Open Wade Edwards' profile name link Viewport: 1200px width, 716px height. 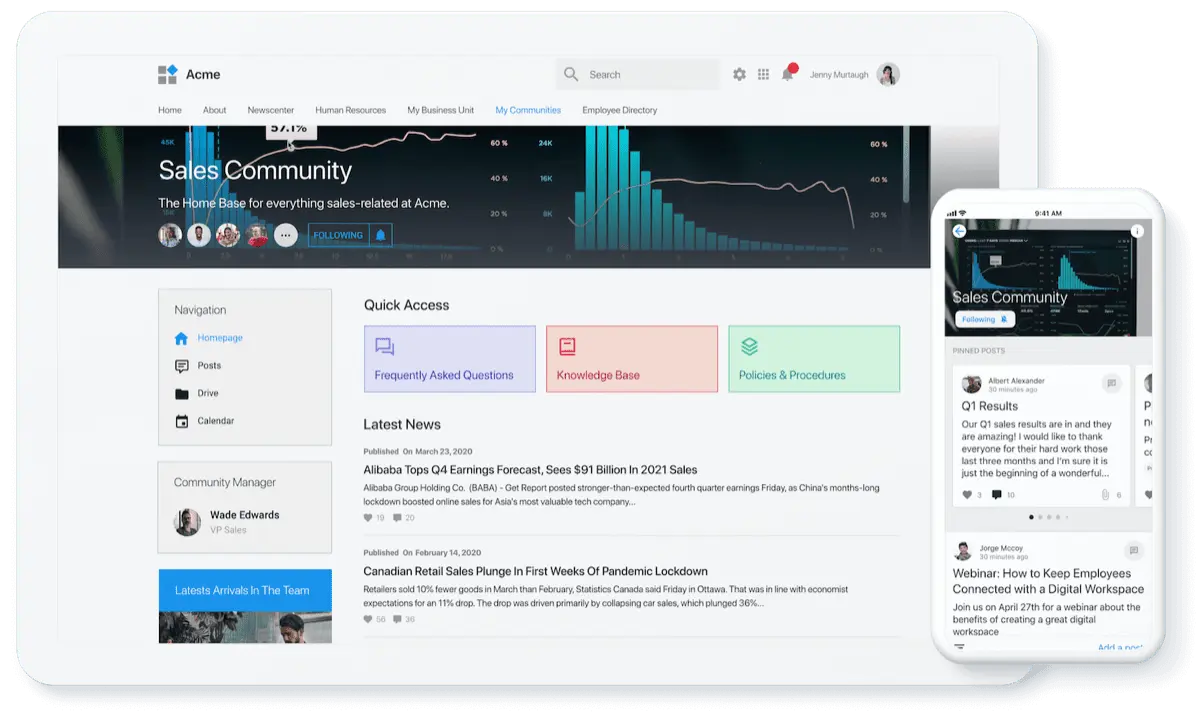244,515
